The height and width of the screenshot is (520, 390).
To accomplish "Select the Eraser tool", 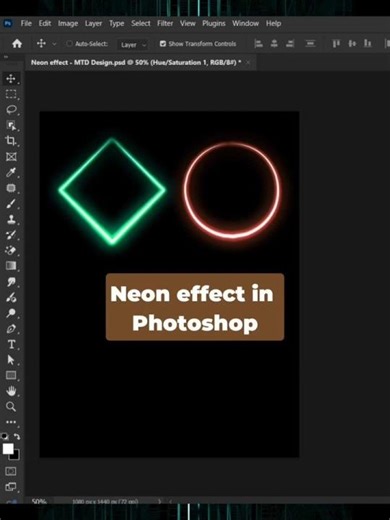I will (x=11, y=250).
